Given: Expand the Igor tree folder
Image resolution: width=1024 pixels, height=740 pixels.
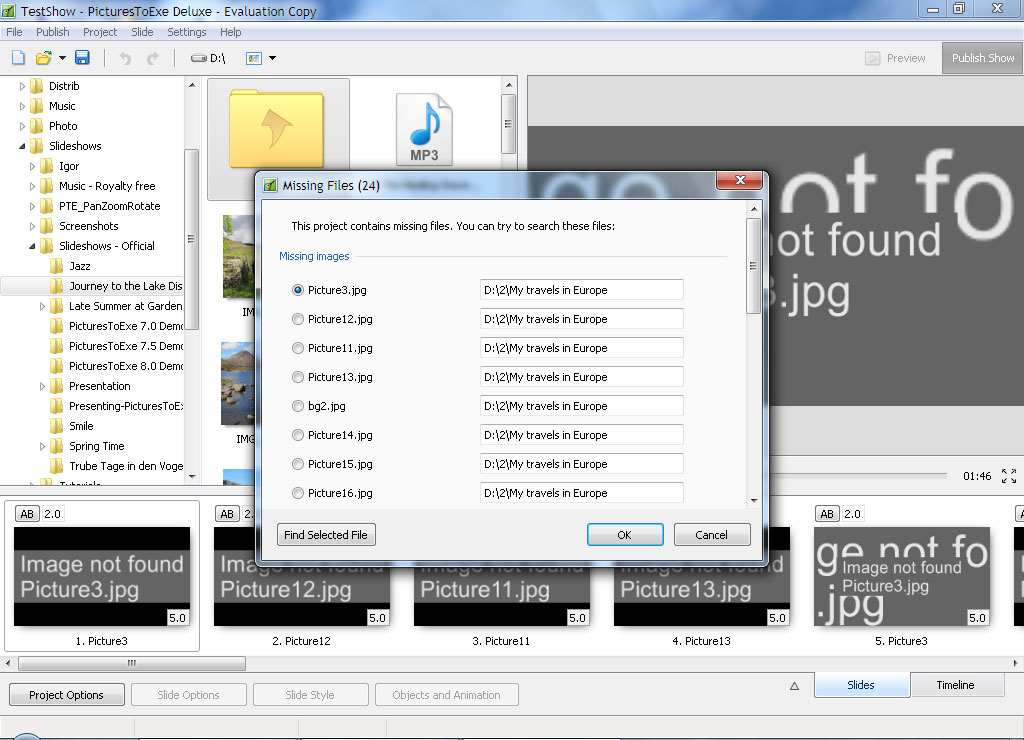Looking at the screenshot, I should [32, 167].
